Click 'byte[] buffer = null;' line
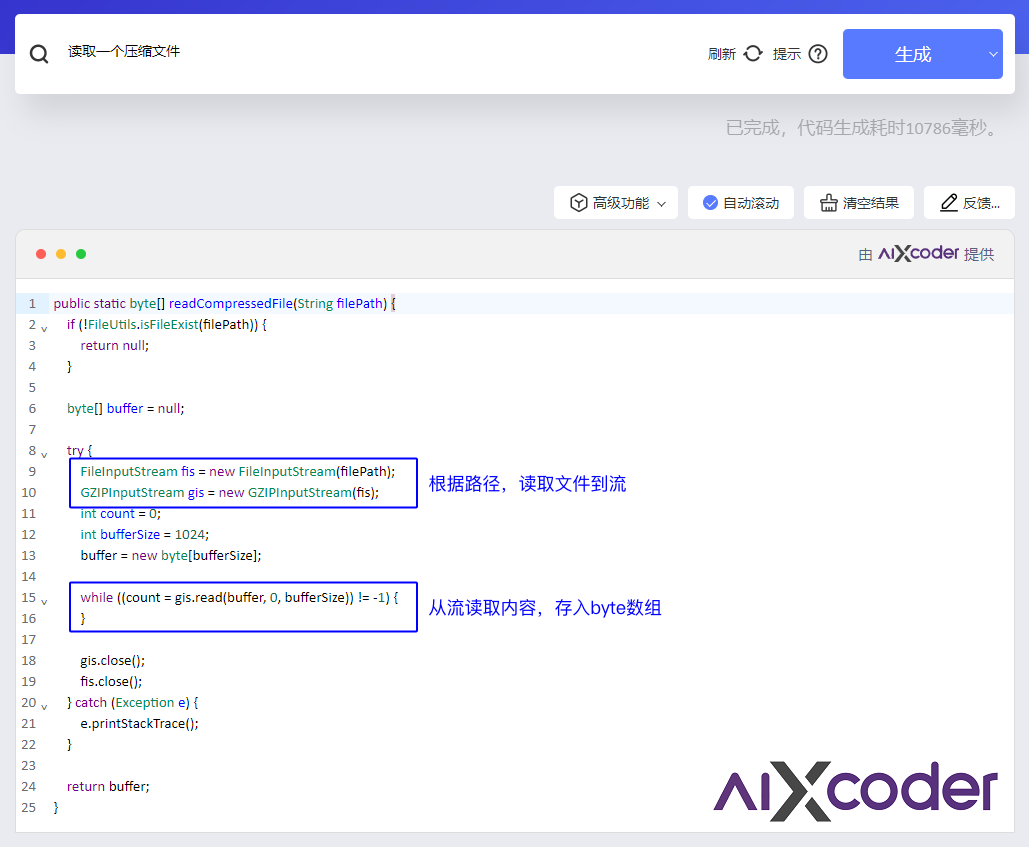This screenshot has height=847, width=1029. click(125, 408)
